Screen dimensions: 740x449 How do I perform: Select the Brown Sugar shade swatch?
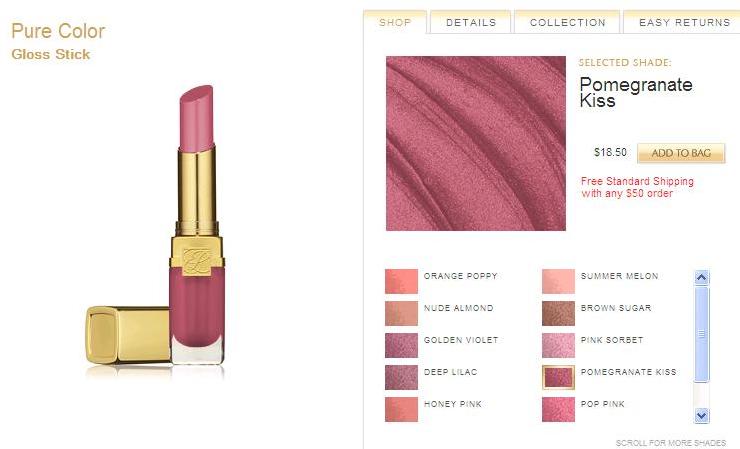tap(558, 313)
